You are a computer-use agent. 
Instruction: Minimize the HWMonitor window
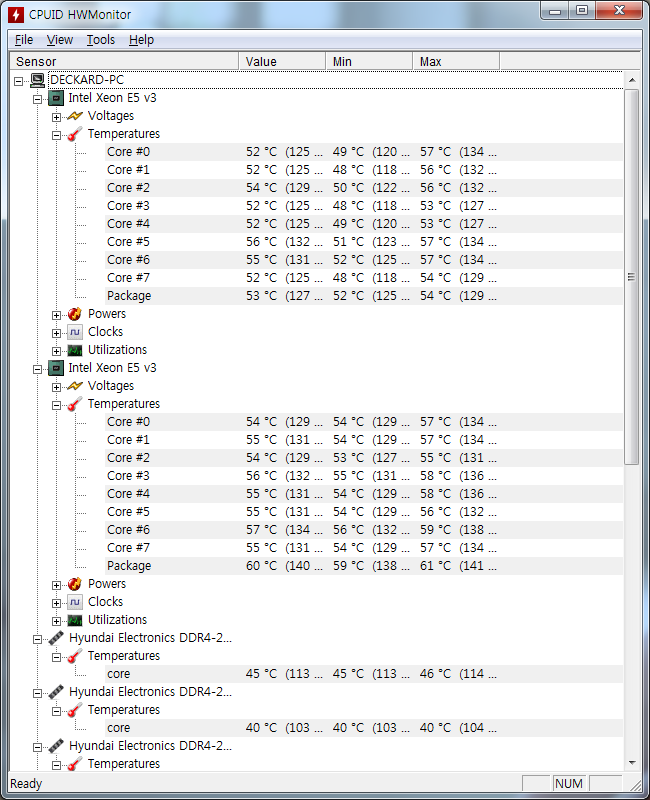coord(556,11)
